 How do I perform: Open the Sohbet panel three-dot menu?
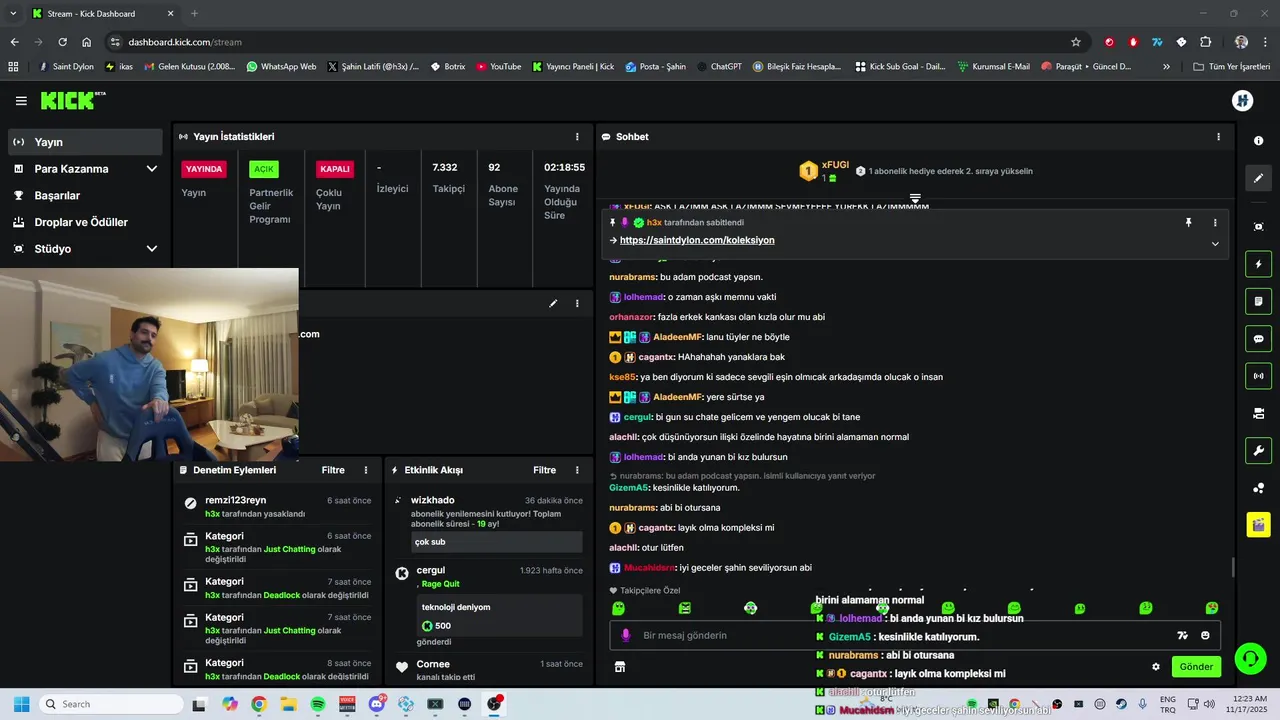(x=1218, y=137)
